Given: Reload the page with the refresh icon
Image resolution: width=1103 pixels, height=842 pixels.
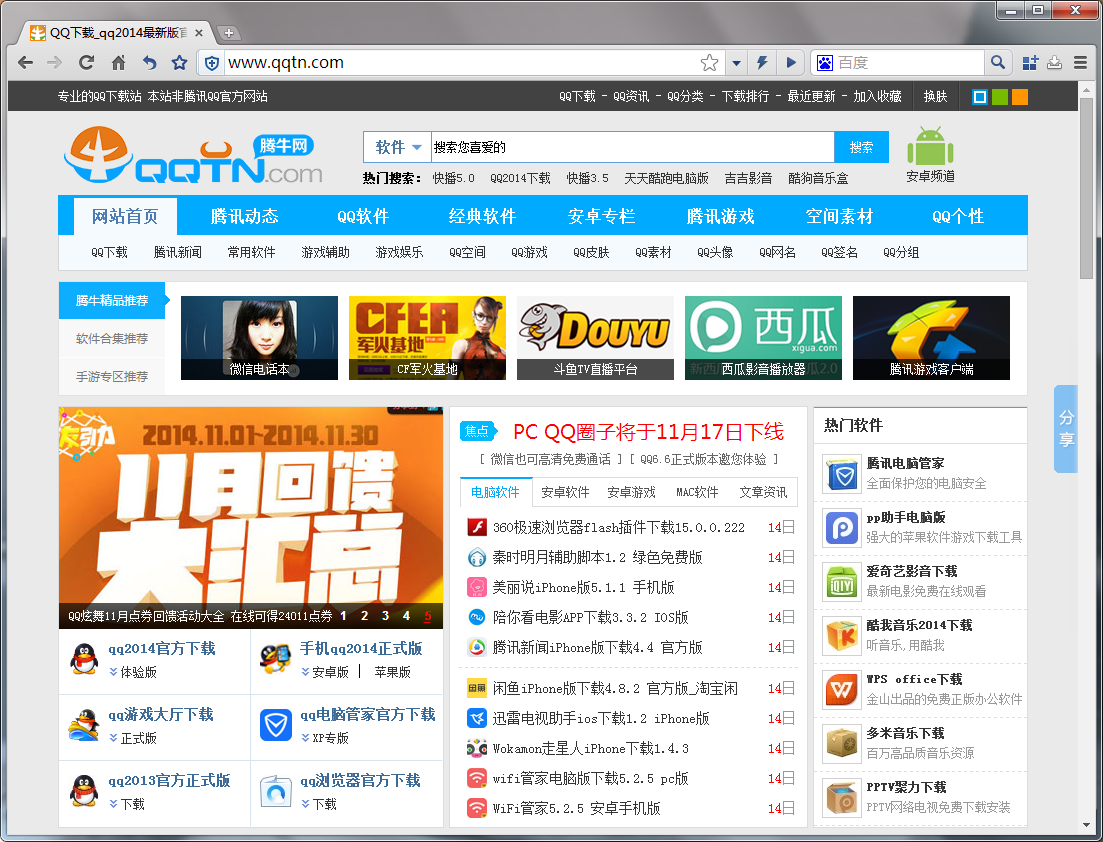Looking at the screenshot, I should click(x=86, y=63).
